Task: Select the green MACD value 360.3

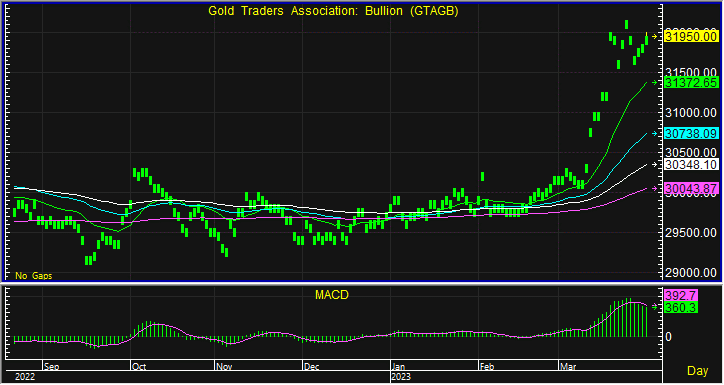Action: coord(681,307)
